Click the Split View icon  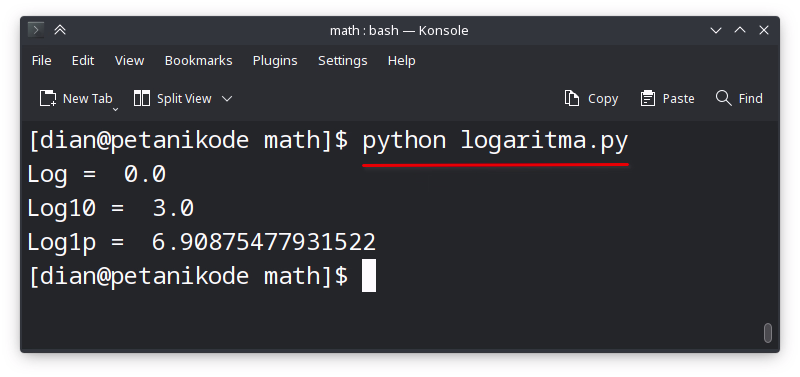(x=142, y=98)
